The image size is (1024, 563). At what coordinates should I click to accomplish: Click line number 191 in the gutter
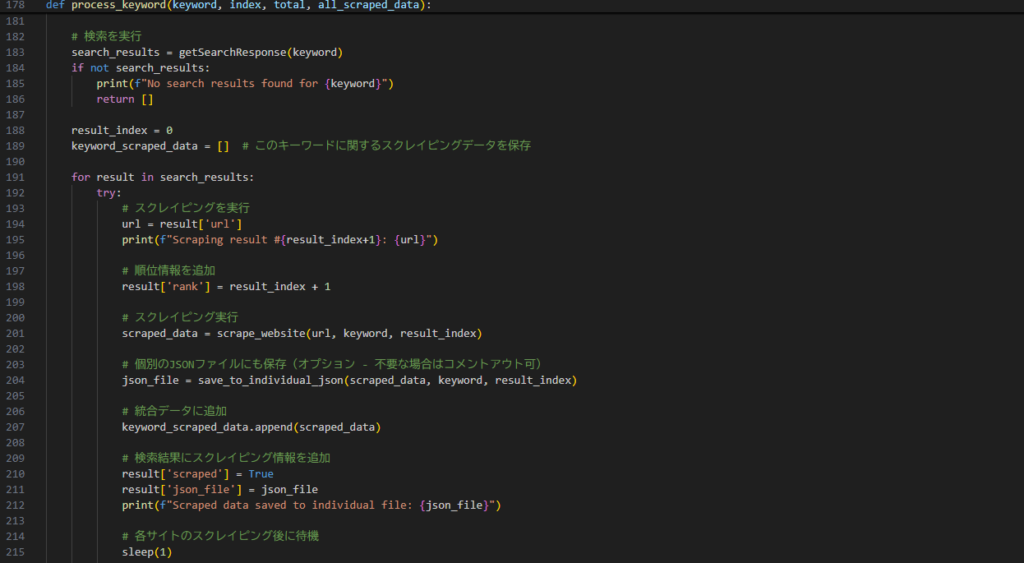[x=15, y=177]
